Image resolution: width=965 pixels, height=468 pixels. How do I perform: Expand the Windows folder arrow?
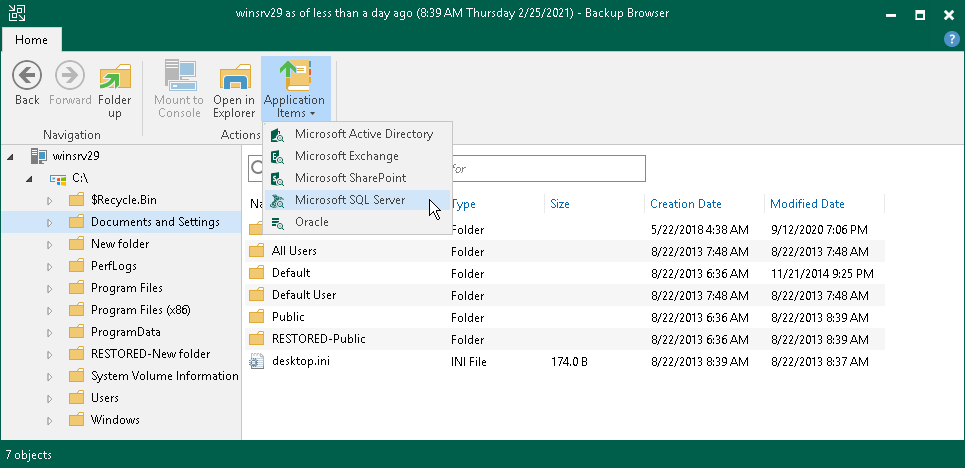click(x=50, y=420)
